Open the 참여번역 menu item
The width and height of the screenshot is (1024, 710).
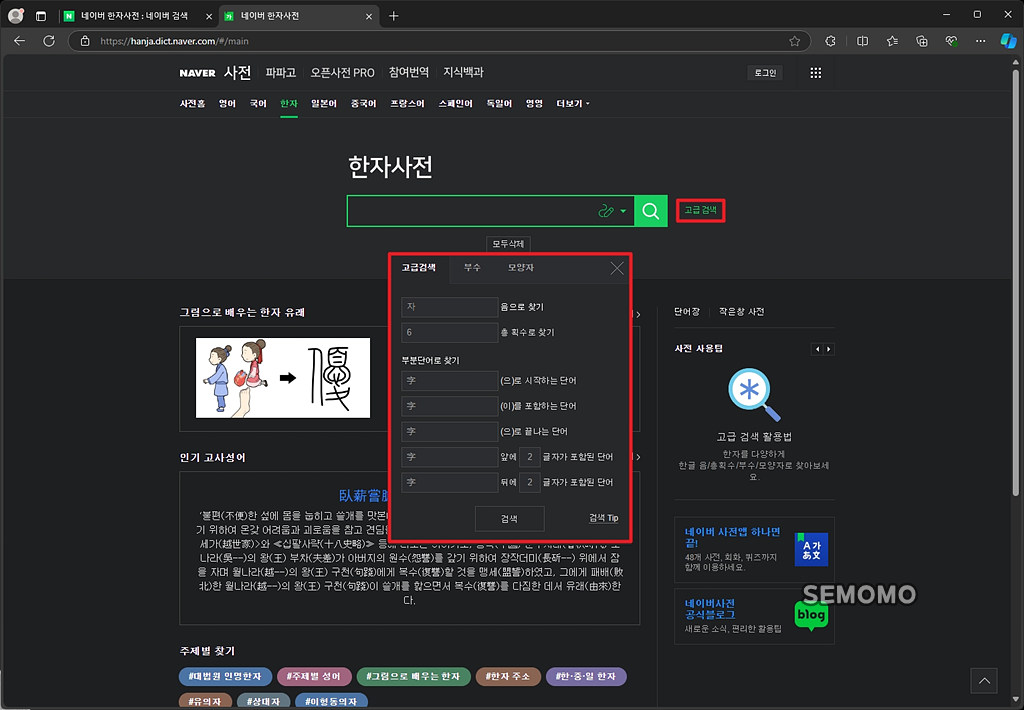coord(409,73)
